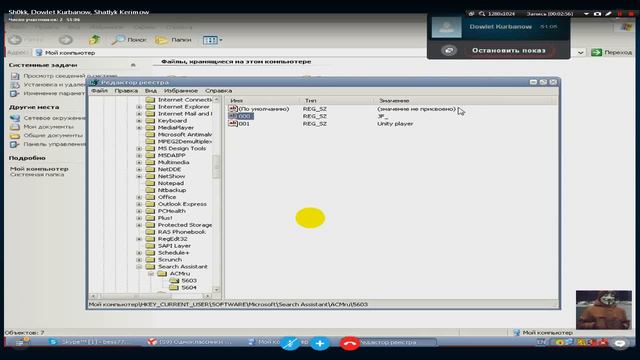Click Остановить показ to stop screen sharing
640x360 pixels.
click(x=509, y=51)
